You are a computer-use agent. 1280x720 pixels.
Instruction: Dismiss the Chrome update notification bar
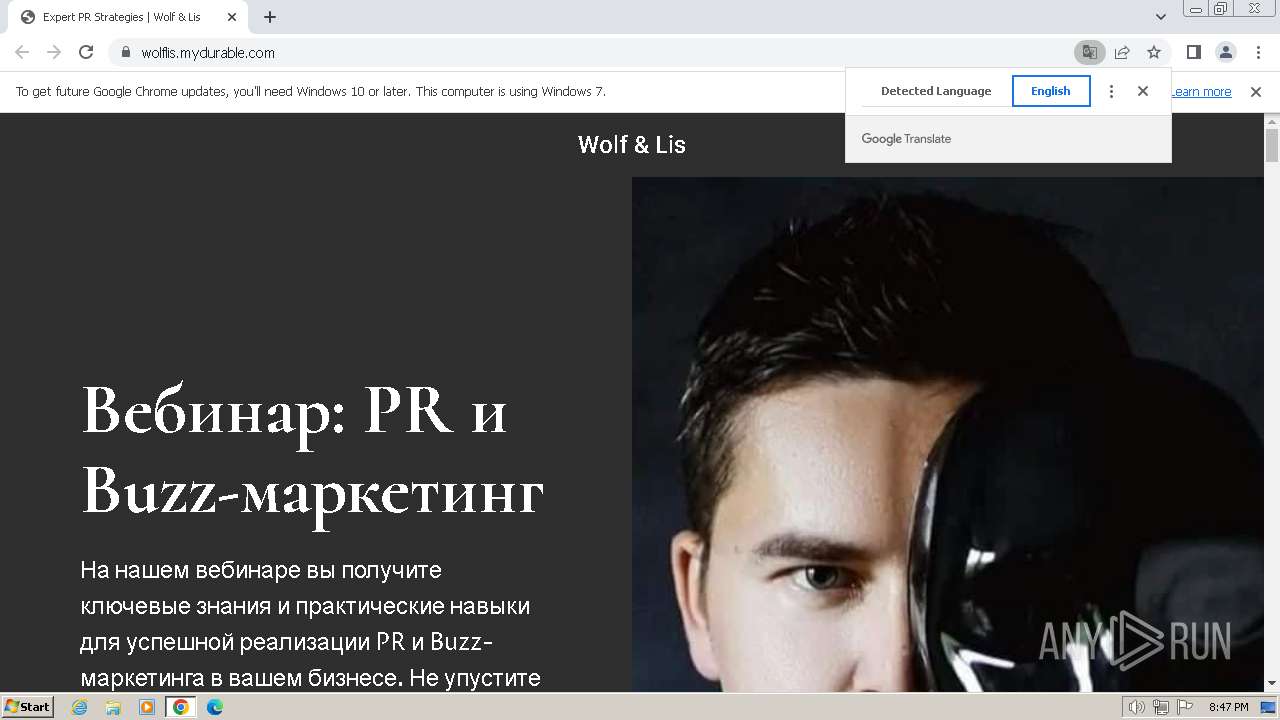tap(1256, 92)
